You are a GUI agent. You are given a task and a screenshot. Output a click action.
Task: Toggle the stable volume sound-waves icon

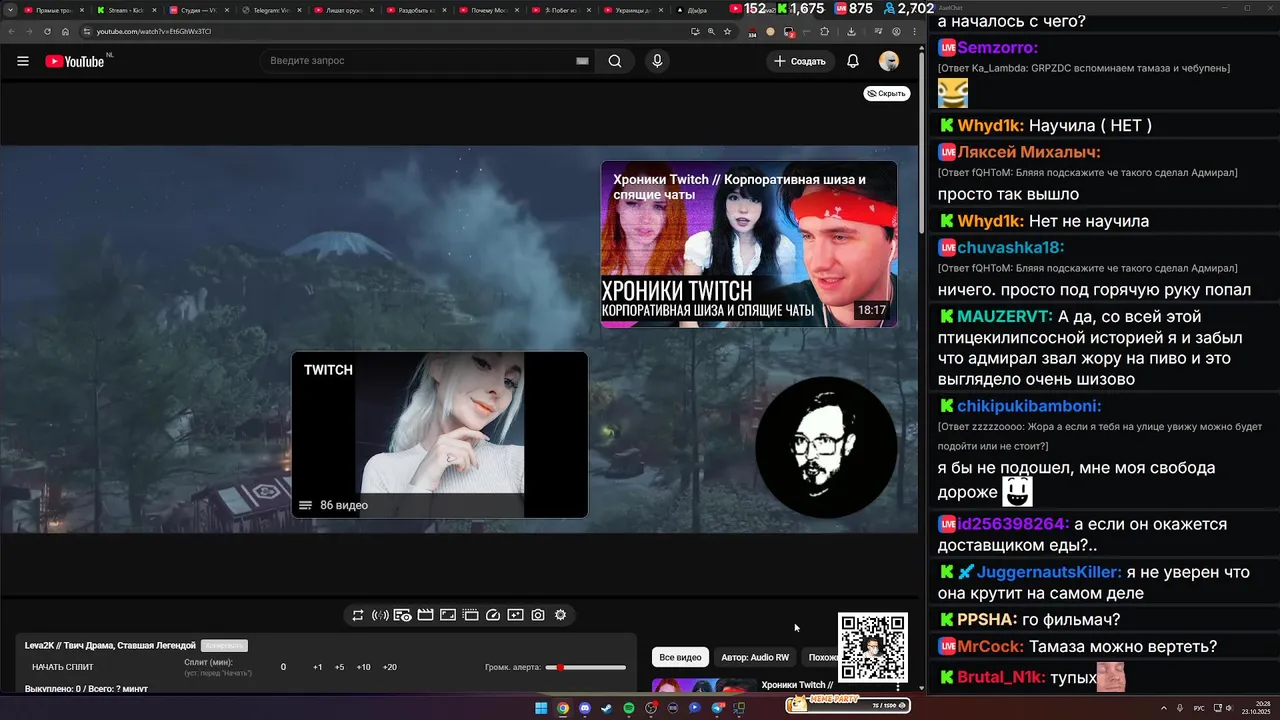click(380, 615)
